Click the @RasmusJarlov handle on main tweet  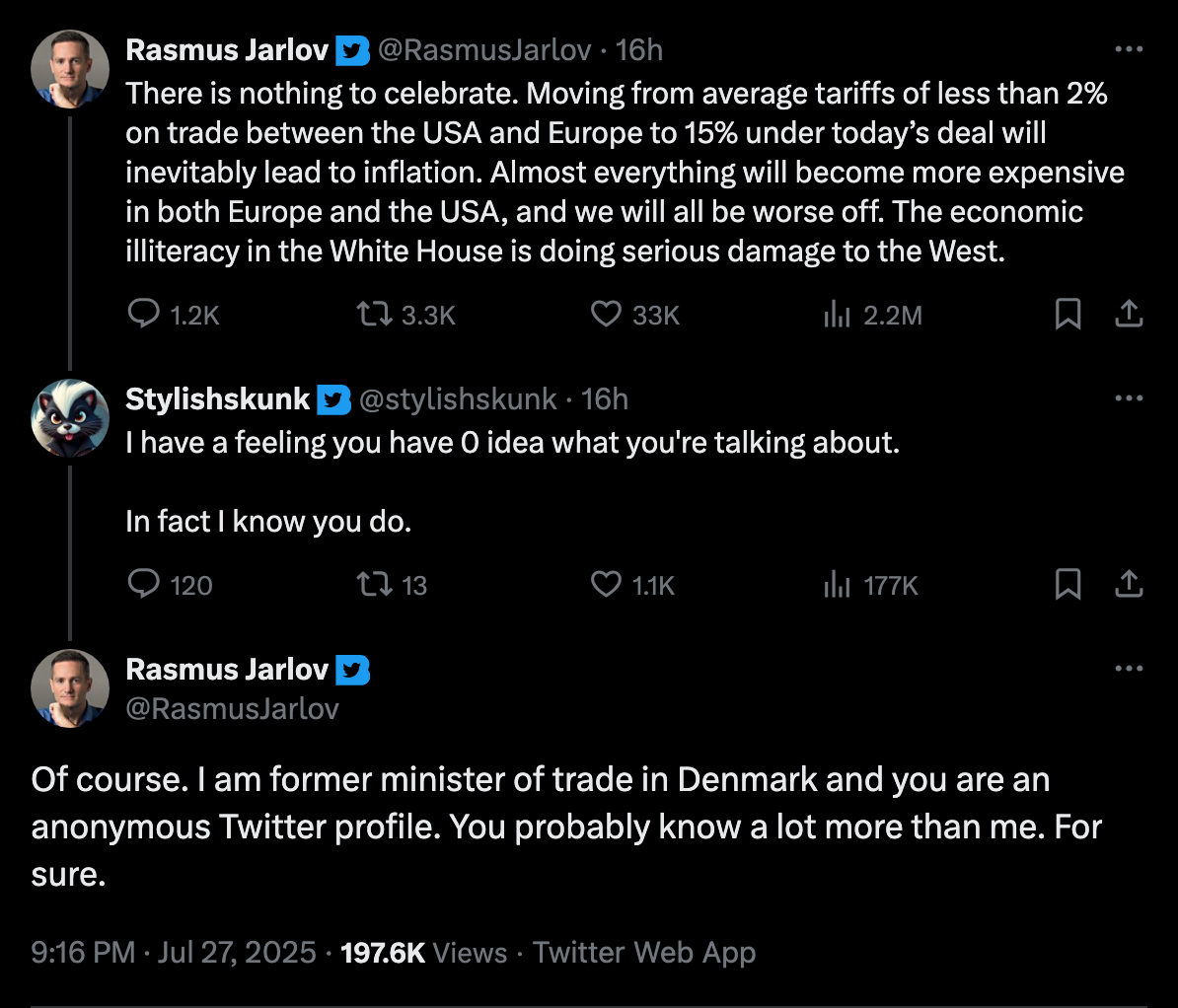(x=233, y=709)
